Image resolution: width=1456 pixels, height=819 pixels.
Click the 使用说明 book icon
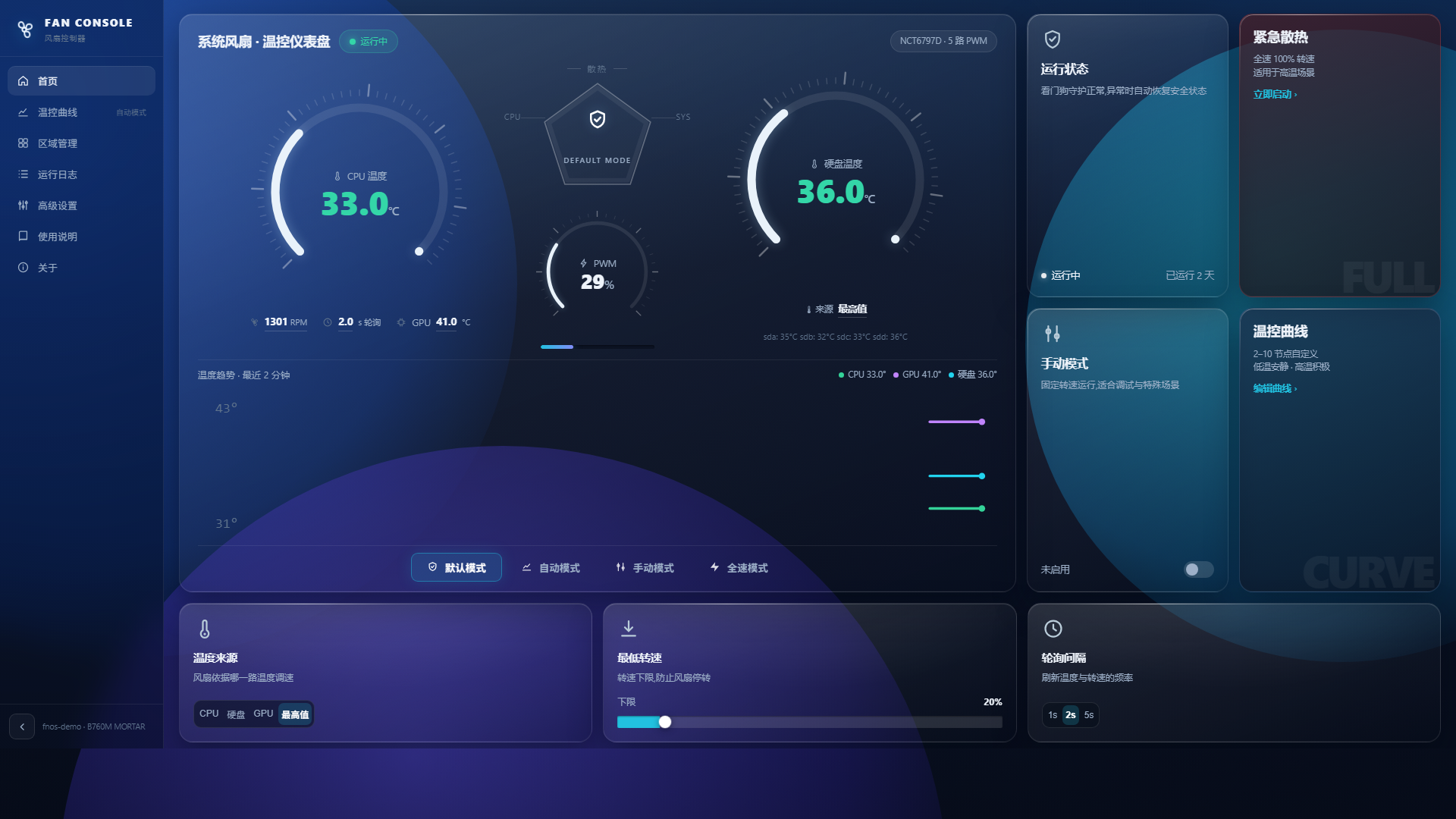pyautogui.click(x=23, y=237)
